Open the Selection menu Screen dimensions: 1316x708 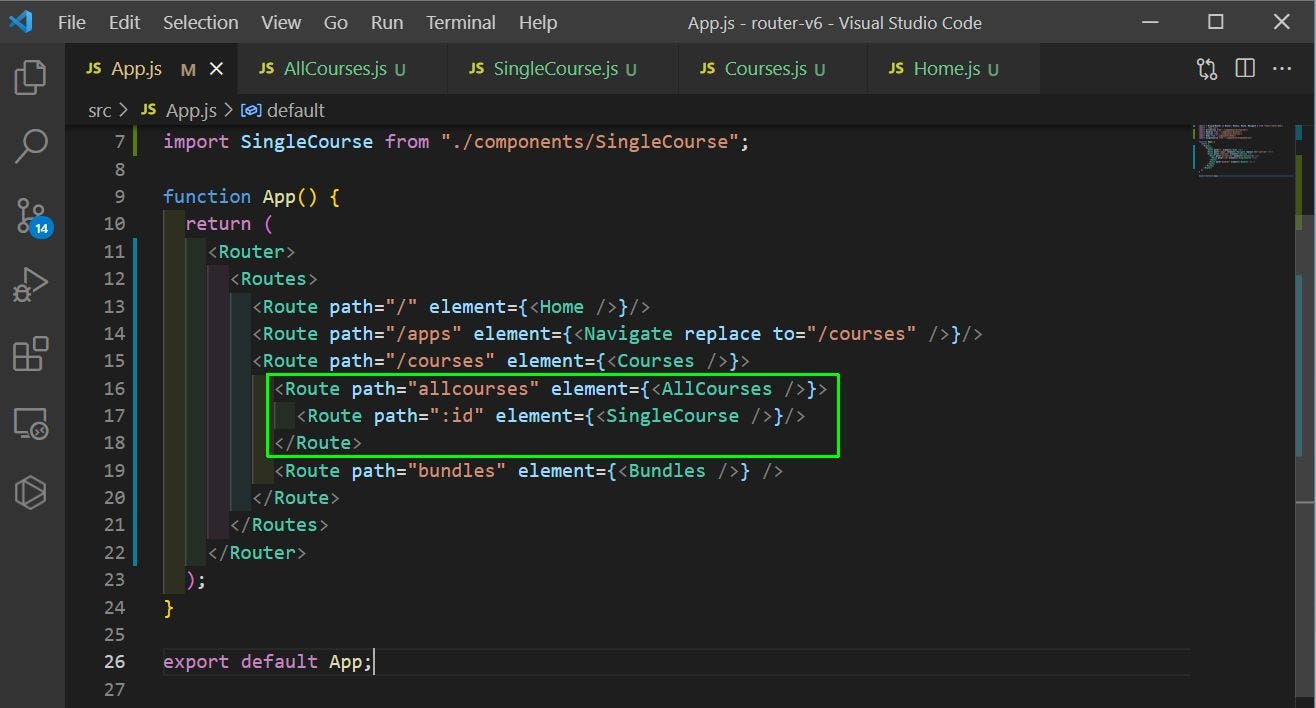tap(201, 22)
